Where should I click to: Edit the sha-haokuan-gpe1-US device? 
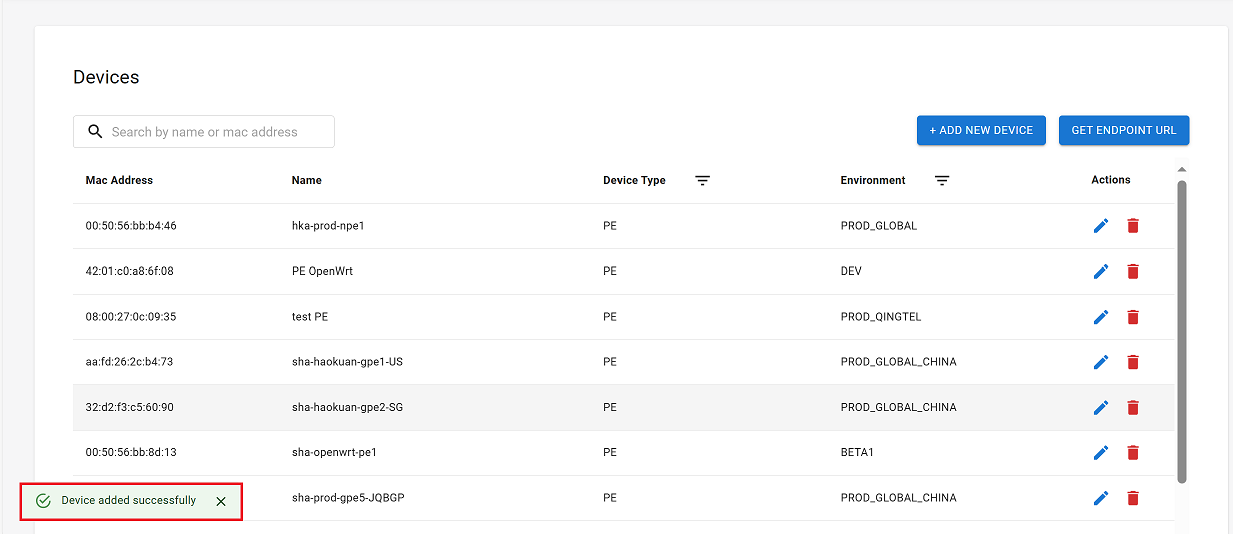[1101, 362]
